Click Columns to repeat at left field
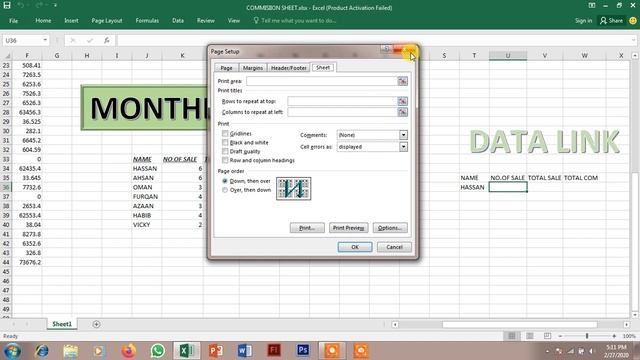The image size is (640, 360). (x=342, y=112)
